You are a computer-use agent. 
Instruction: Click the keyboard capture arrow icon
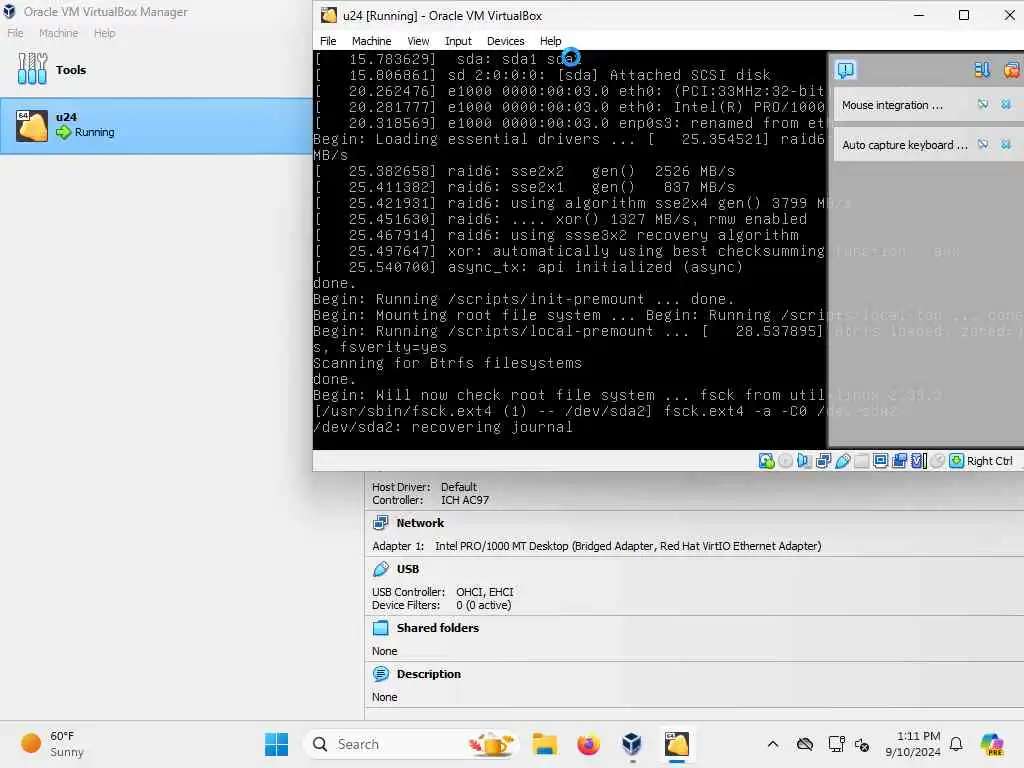957,461
